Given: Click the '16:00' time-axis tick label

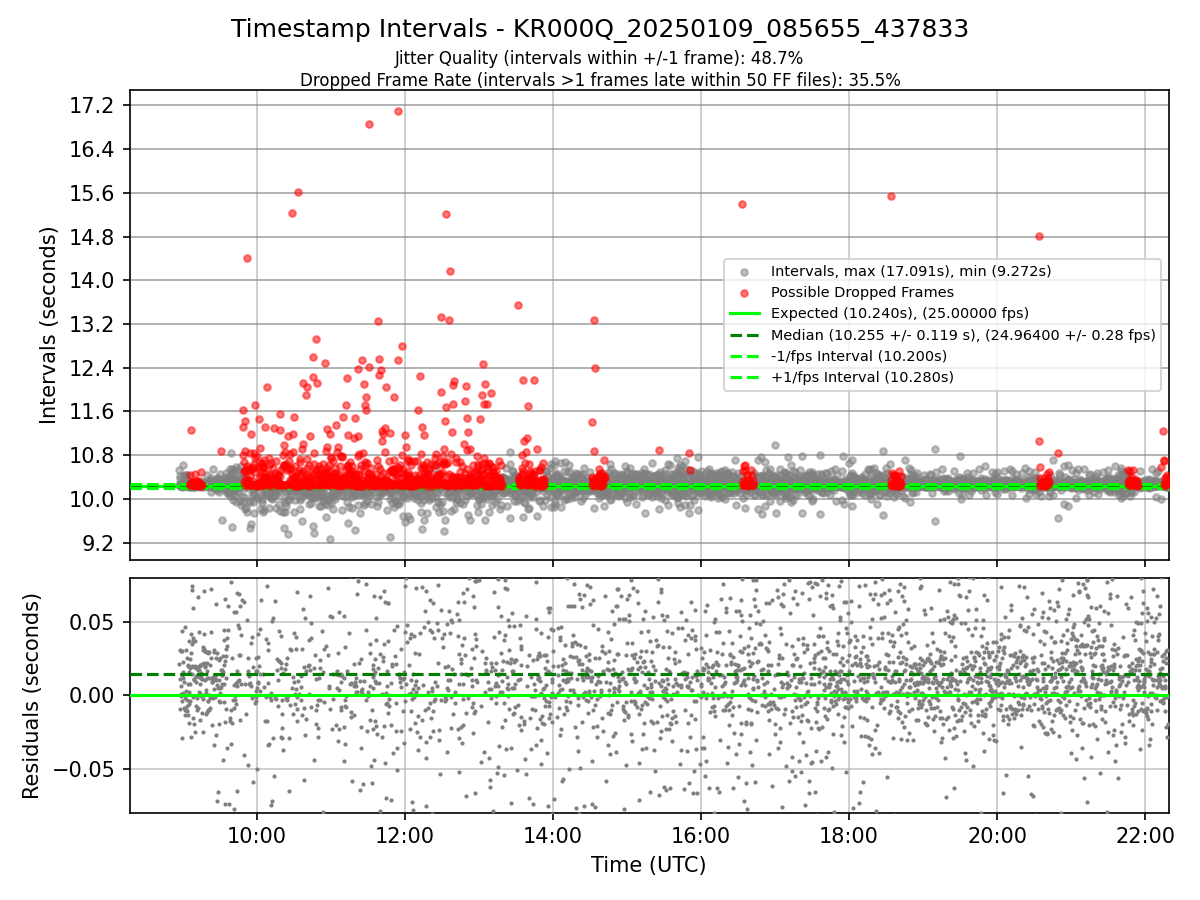Looking at the screenshot, I should (701, 836).
